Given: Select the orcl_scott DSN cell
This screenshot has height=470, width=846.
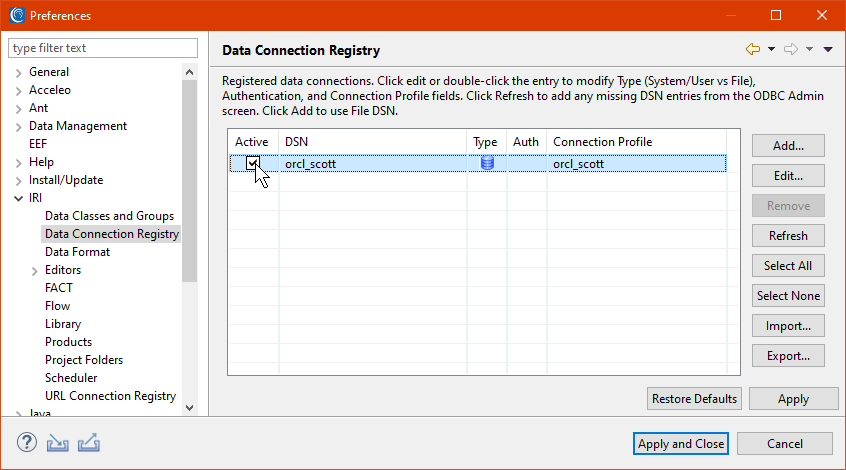Looking at the screenshot, I should [372, 164].
